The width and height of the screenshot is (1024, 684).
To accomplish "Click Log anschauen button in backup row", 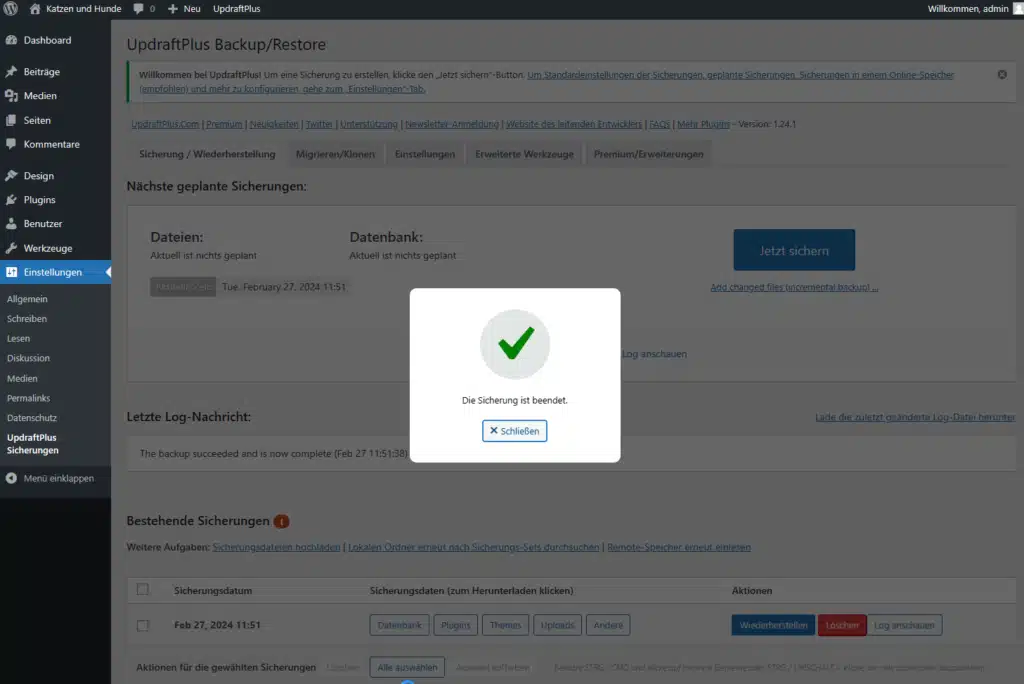I will point(904,625).
